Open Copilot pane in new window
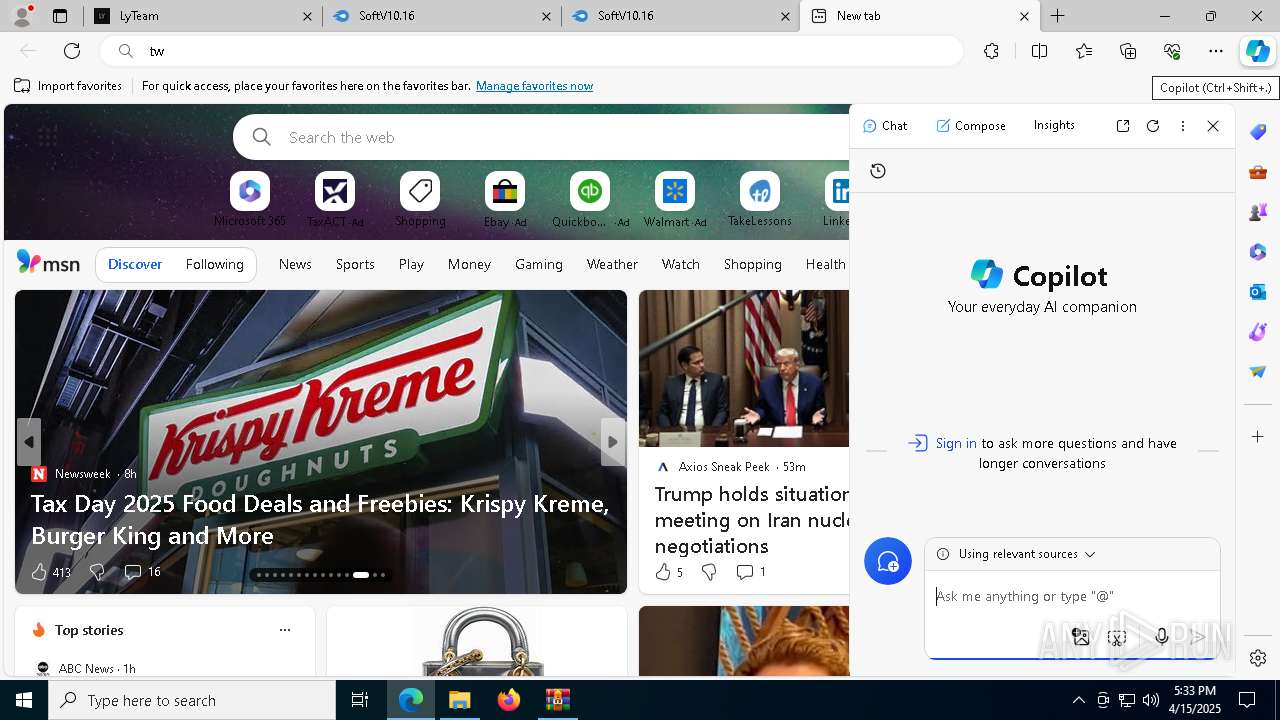This screenshot has width=1280, height=720. (x=1123, y=126)
